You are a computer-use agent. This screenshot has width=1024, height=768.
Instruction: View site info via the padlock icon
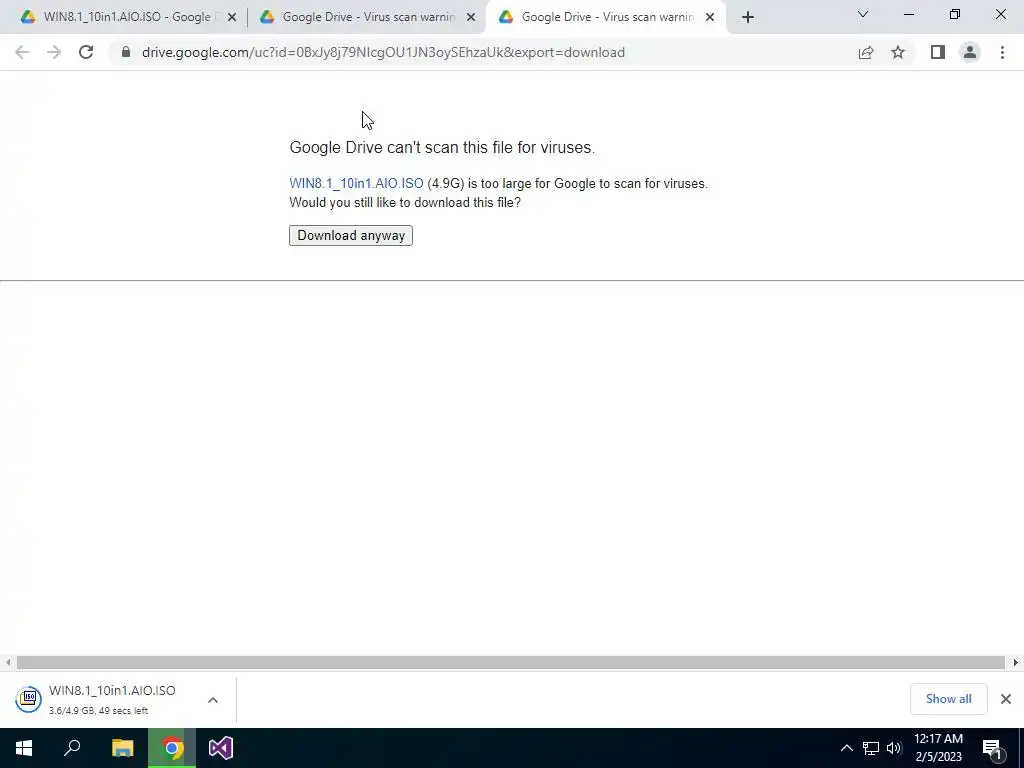point(126,52)
